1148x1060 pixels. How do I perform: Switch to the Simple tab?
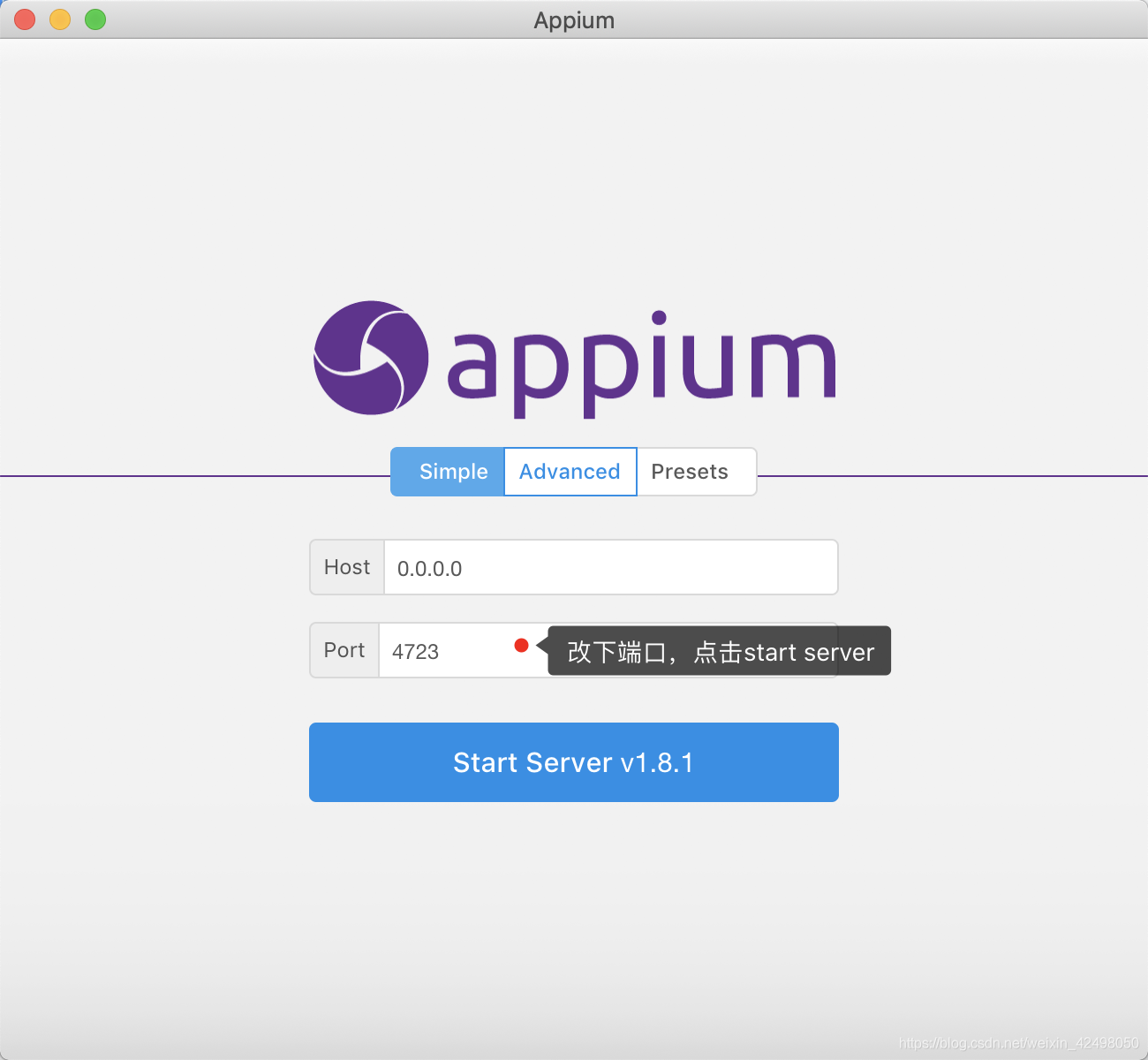(x=448, y=472)
